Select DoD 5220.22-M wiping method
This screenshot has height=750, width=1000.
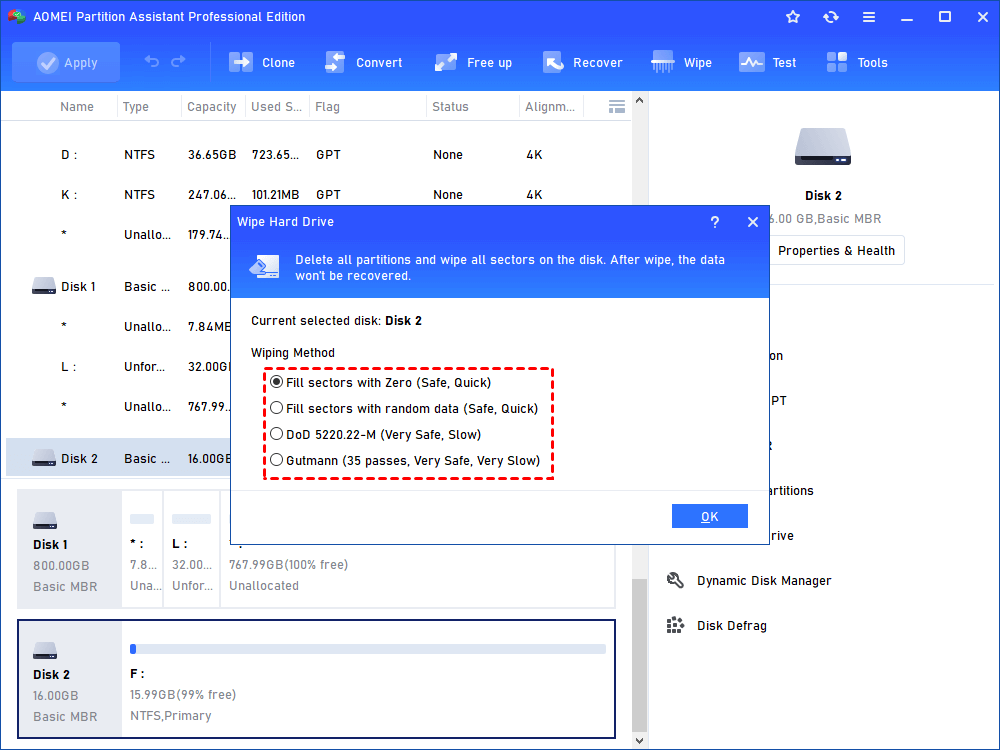[x=376, y=435]
